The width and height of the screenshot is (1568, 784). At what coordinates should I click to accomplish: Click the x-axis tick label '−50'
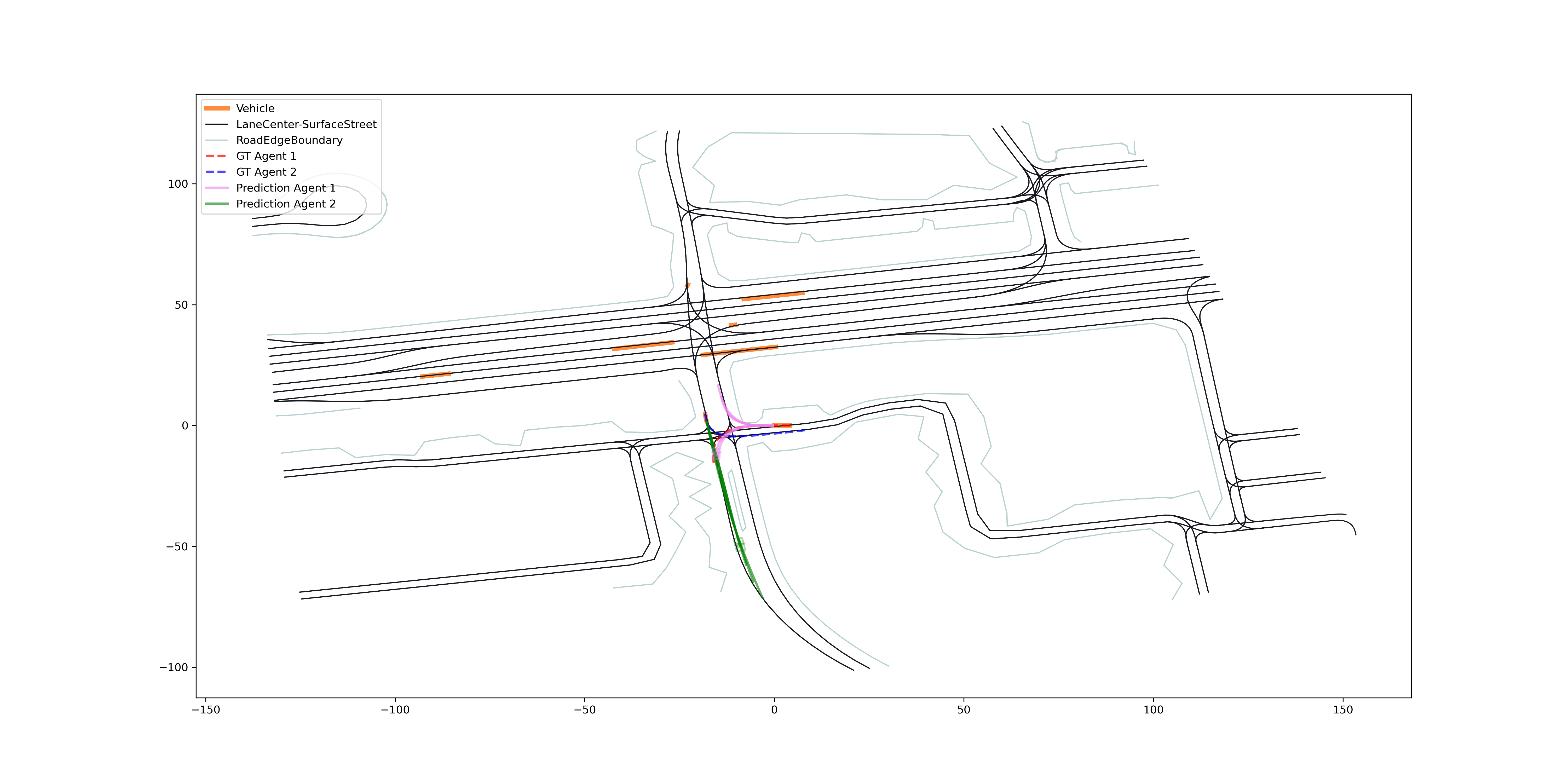point(585,710)
